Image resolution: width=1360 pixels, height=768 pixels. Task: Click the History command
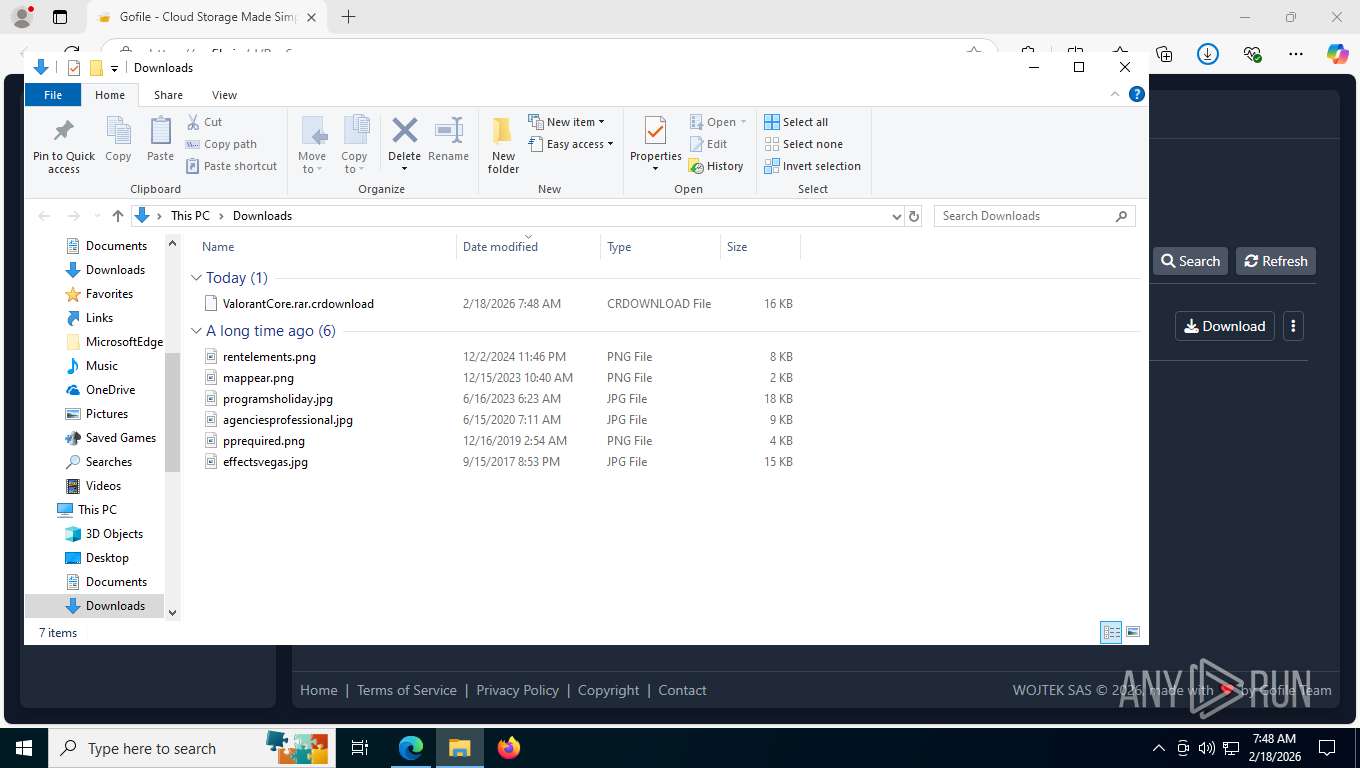click(x=716, y=166)
